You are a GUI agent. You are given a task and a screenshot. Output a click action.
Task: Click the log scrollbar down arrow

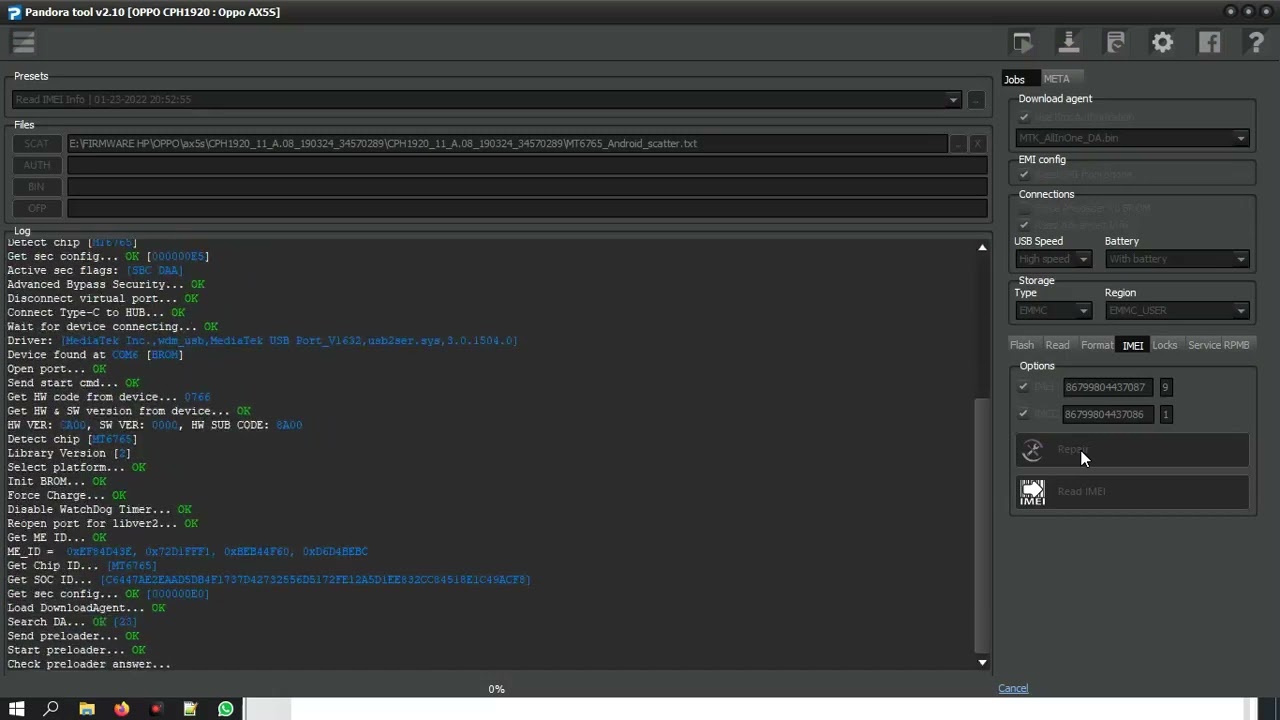click(x=982, y=662)
